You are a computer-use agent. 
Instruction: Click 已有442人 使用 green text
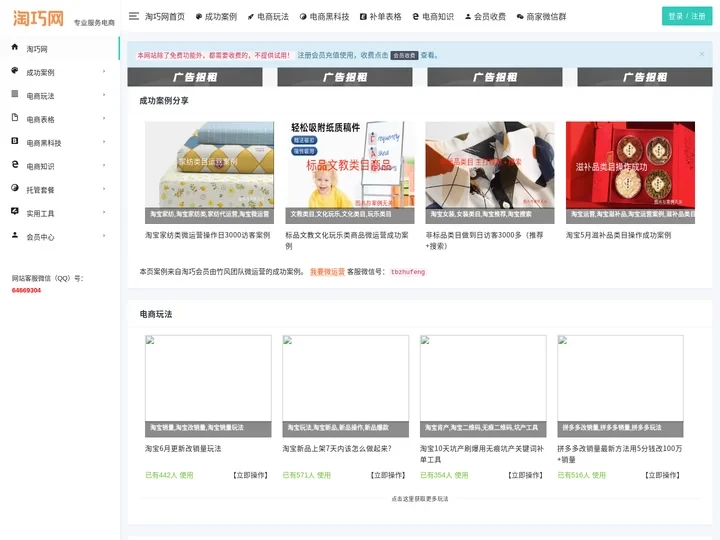tap(169, 475)
